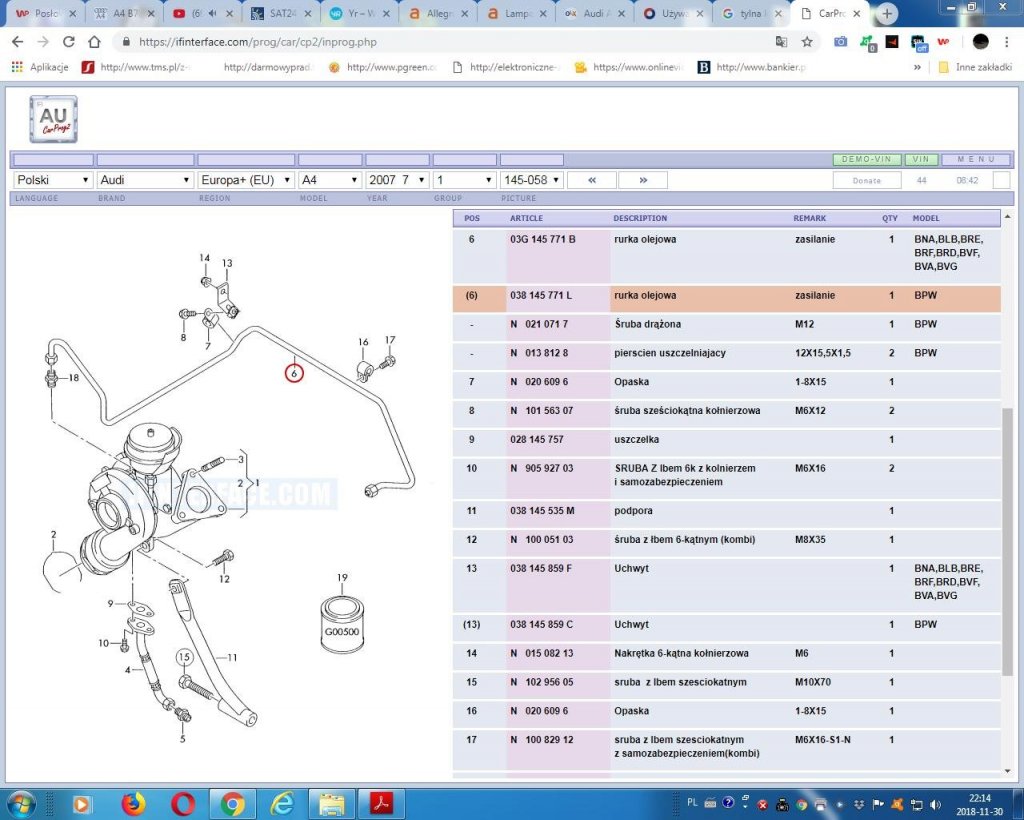
Task: Select the highlighted 038 145 771 L row
Action: point(726,298)
